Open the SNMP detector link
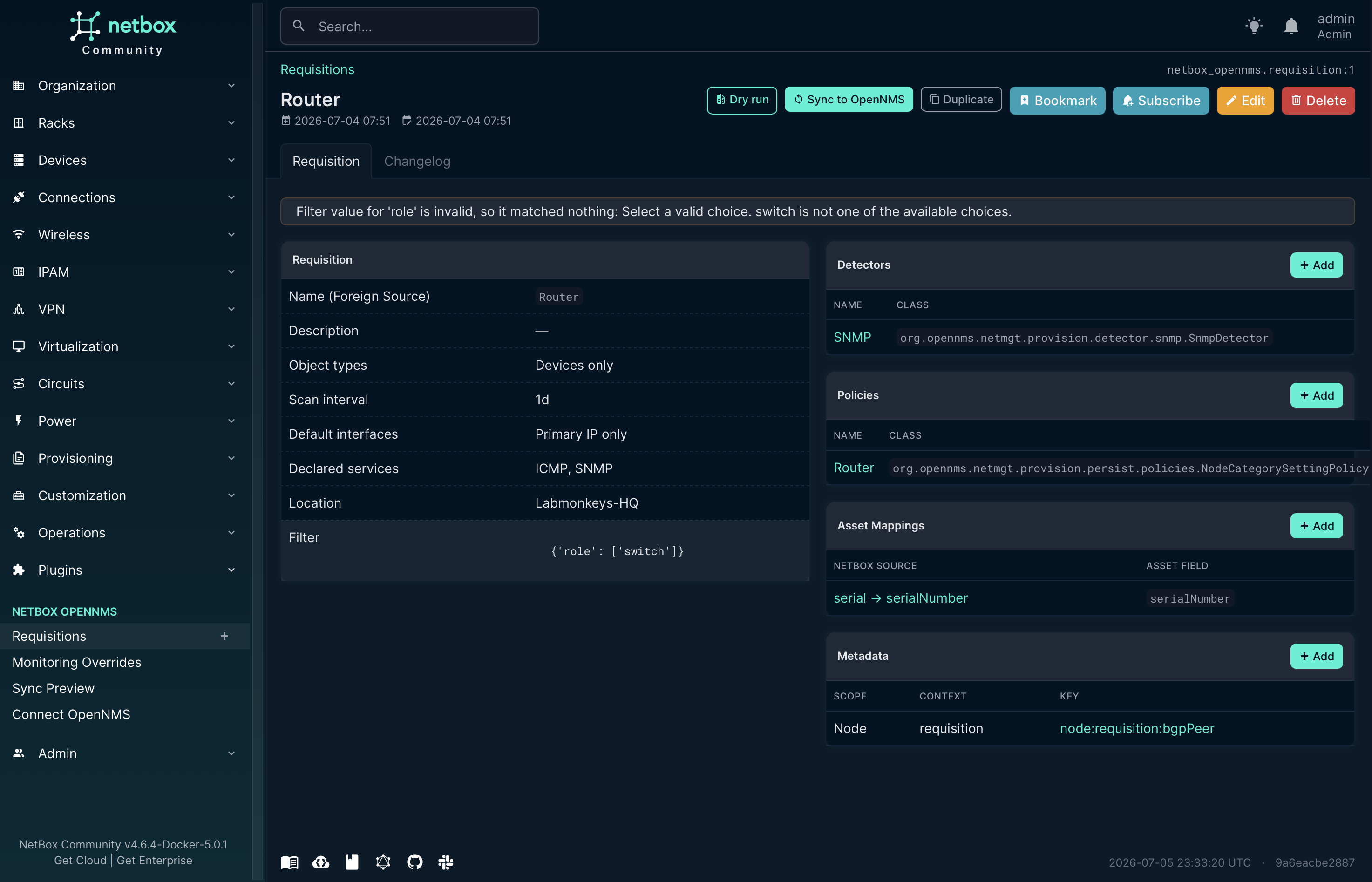This screenshot has height=882, width=1372. coord(852,337)
